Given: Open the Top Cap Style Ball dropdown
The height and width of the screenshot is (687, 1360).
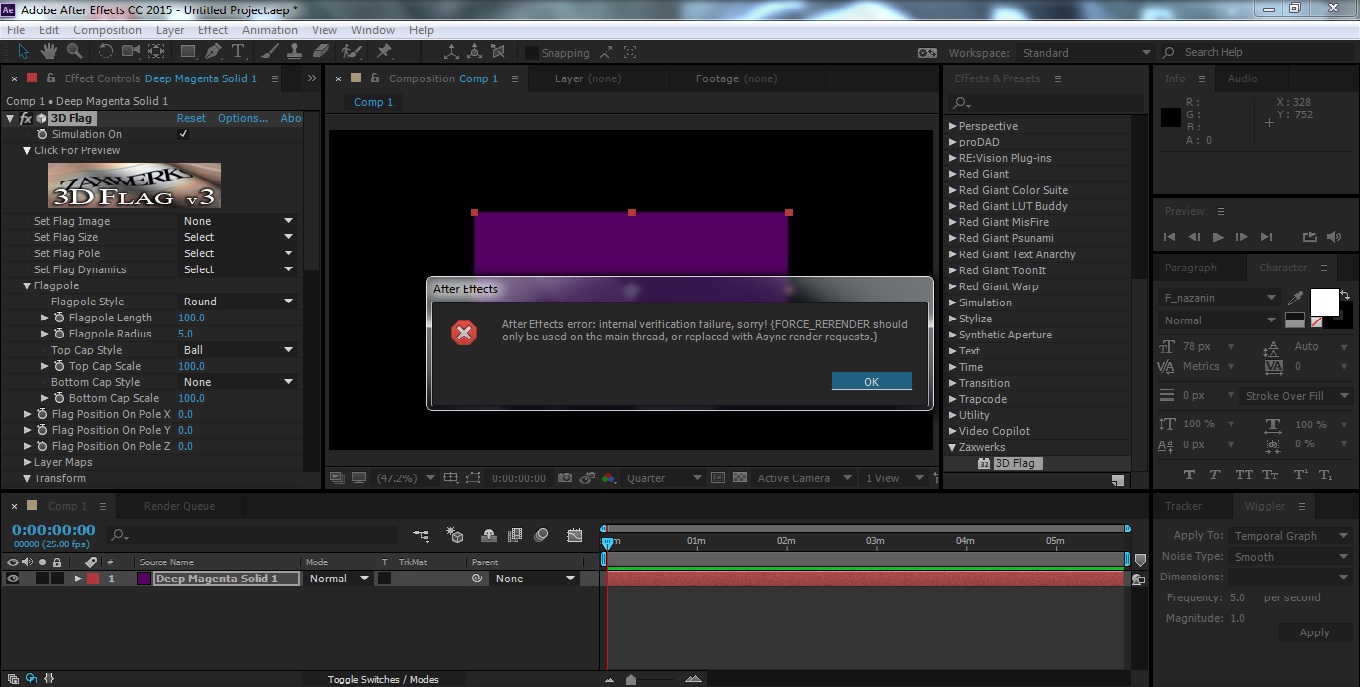Looking at the screenshot, I should click(238, 350).
